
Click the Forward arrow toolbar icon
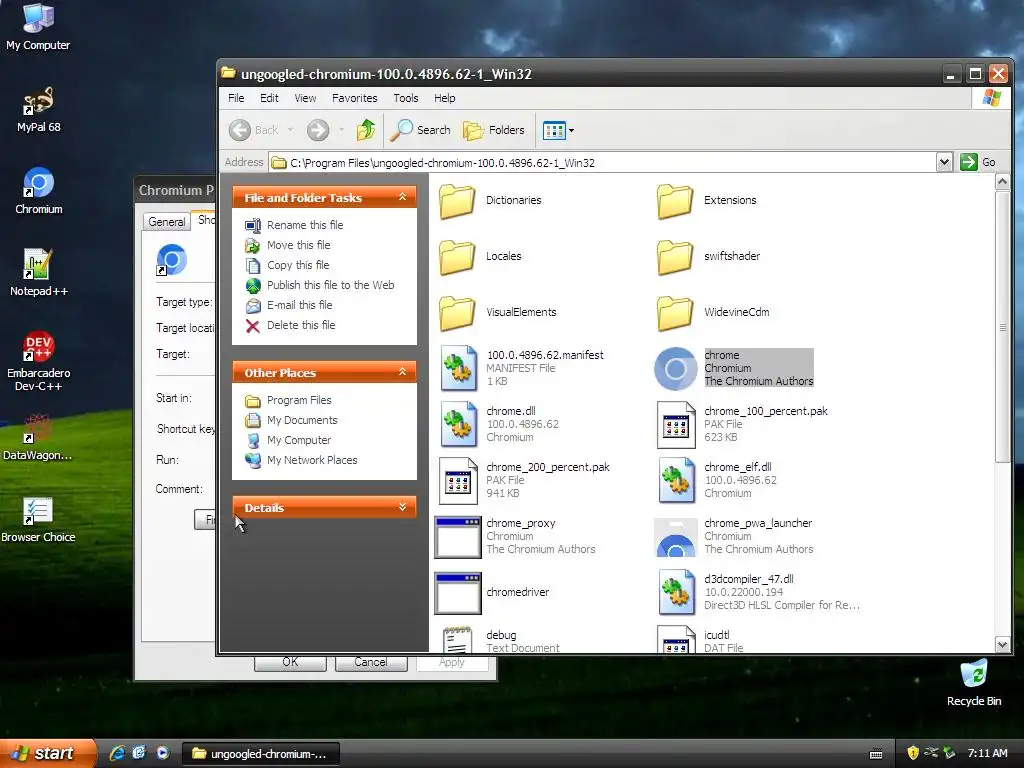point(318,130)
